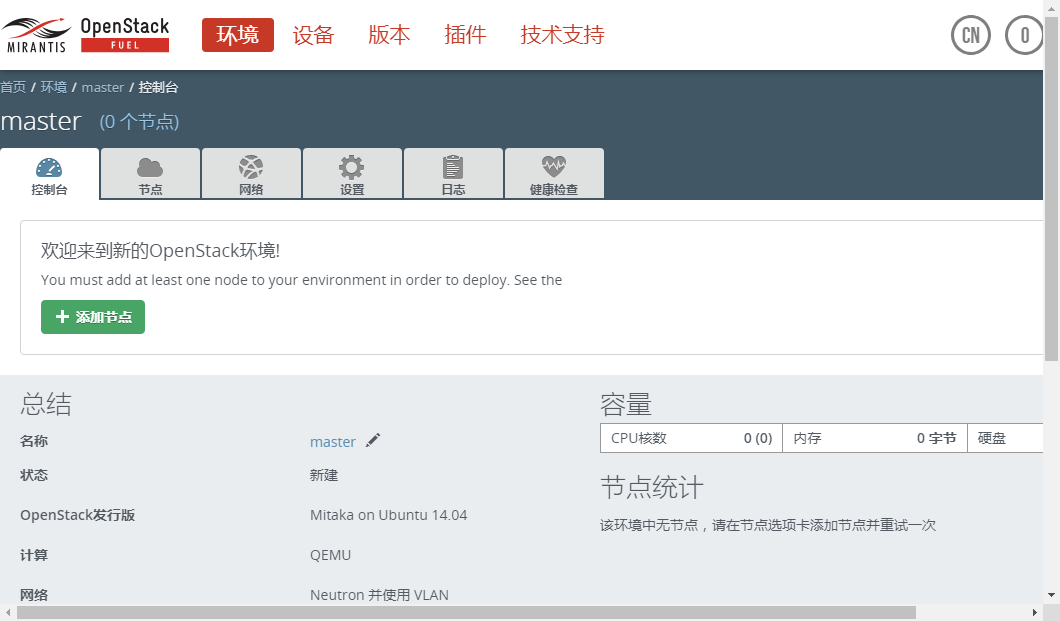Navigate to 首页 via the breadcrumb
The image size is (1060, 621).
coord(13,87)
